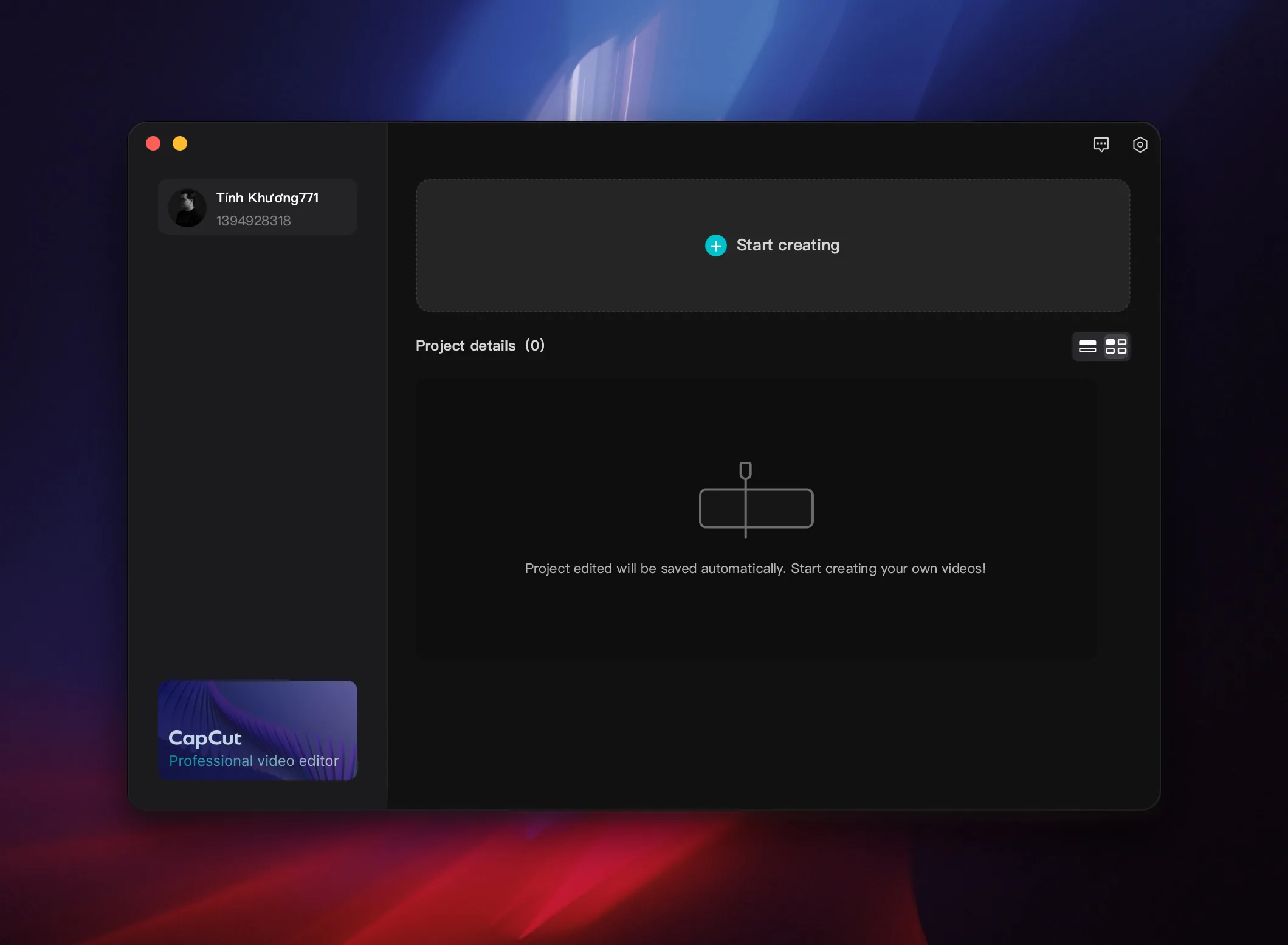This screenshot has width=1288, height=945.
Task: Open the hexagon settings icon
Action: (1140, 145)
